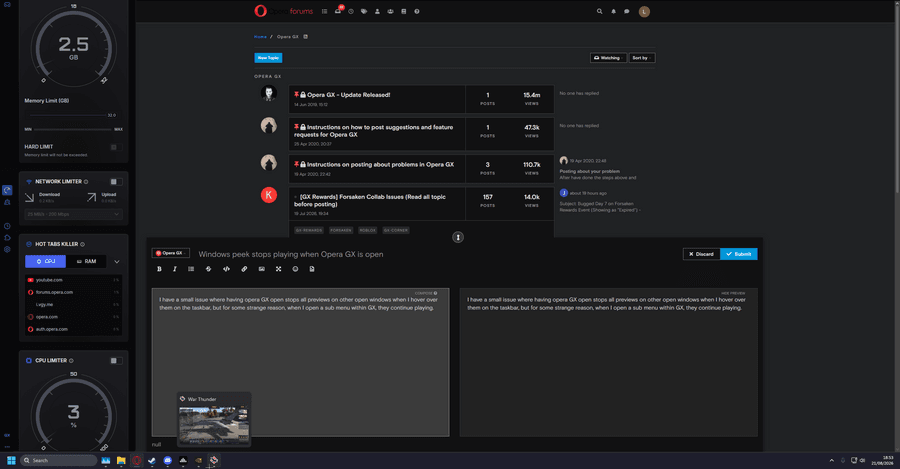Toggle the Hard Limit memory switch
Viewport: 900px width, 469px height.
tap(116, 148)
